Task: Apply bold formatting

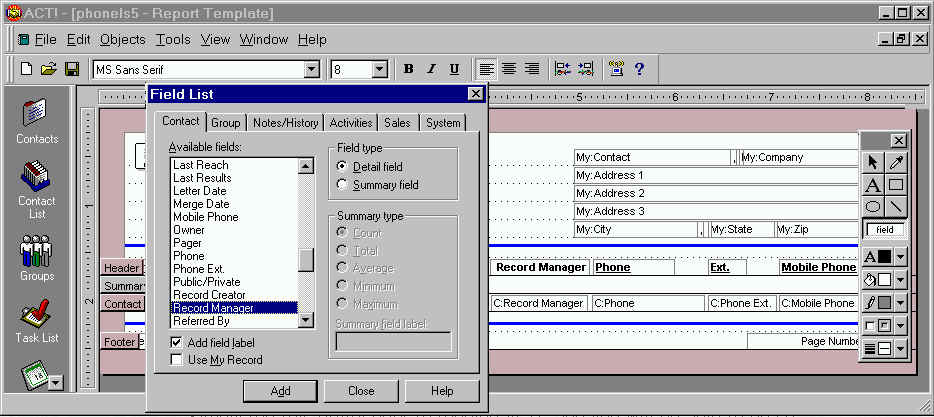Action: point(409,69)
